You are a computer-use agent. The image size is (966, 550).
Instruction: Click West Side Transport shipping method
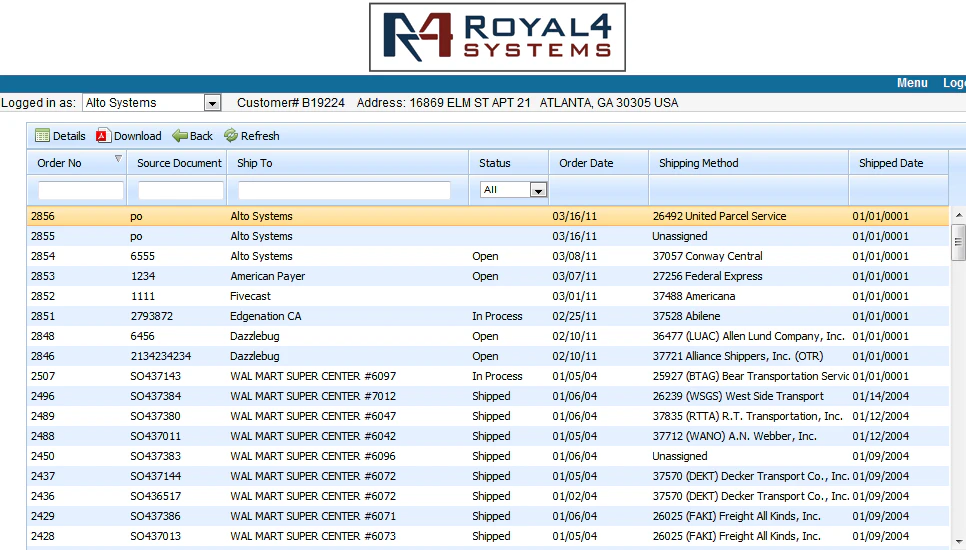(738, 397)
